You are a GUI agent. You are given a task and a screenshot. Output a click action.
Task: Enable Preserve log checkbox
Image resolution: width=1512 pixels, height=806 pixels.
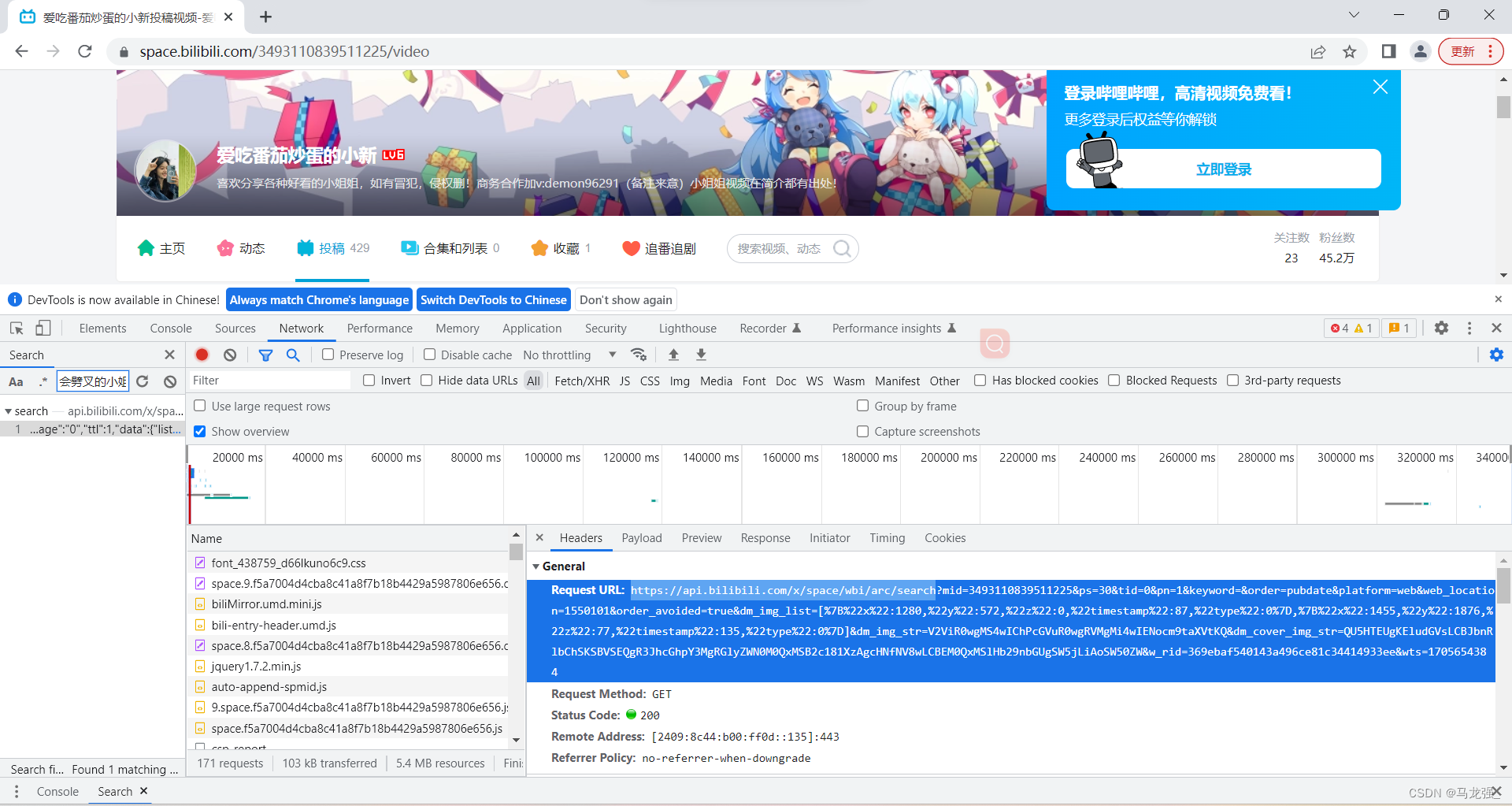tap(328, 355)
